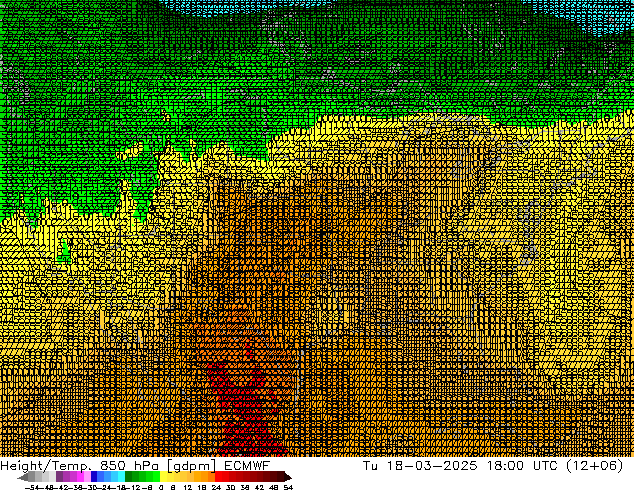Click the '[gdpm]' unit label
The height and width of the screenshot is (490, 634).
191,466
